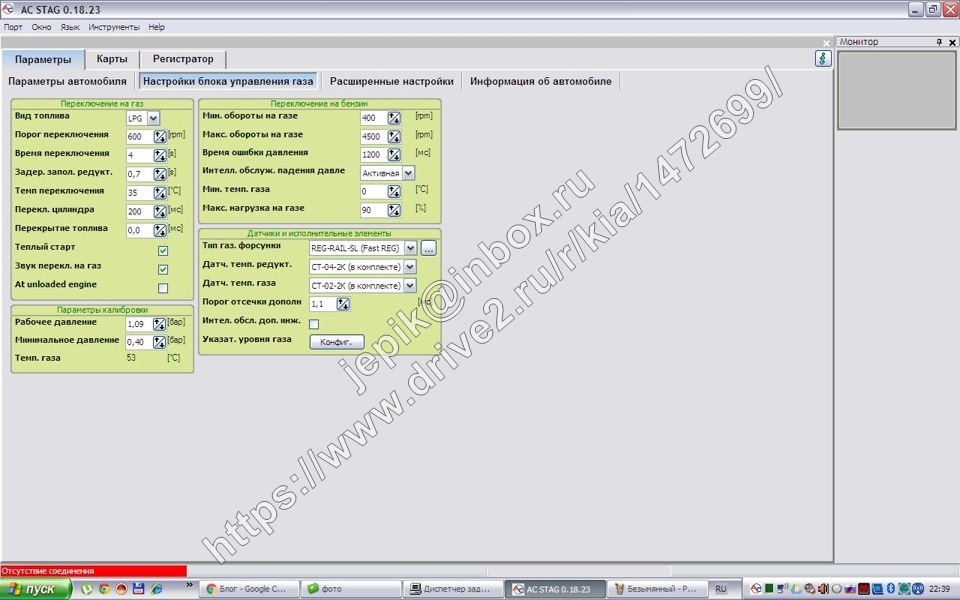Open the Инструменты menu
The image size is (960, 600).
(x=114, y=27)
